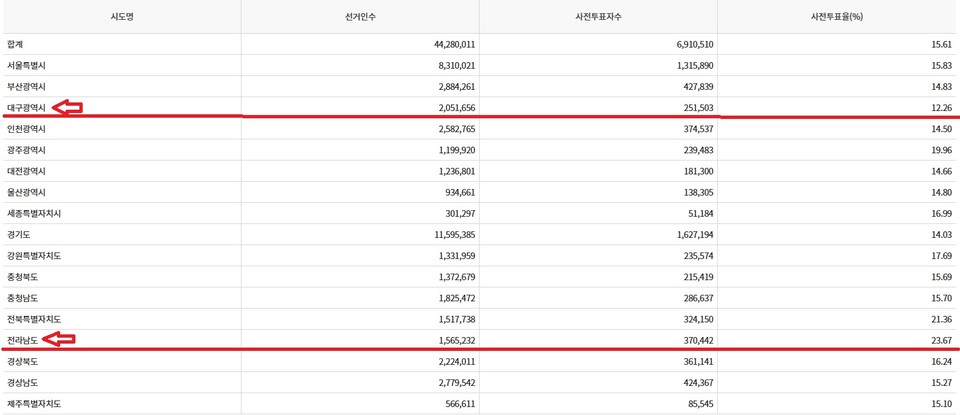Viewport: 960px width, 415px height.
Task: Click Busan early voters 427,839
Action: [699, 87]
